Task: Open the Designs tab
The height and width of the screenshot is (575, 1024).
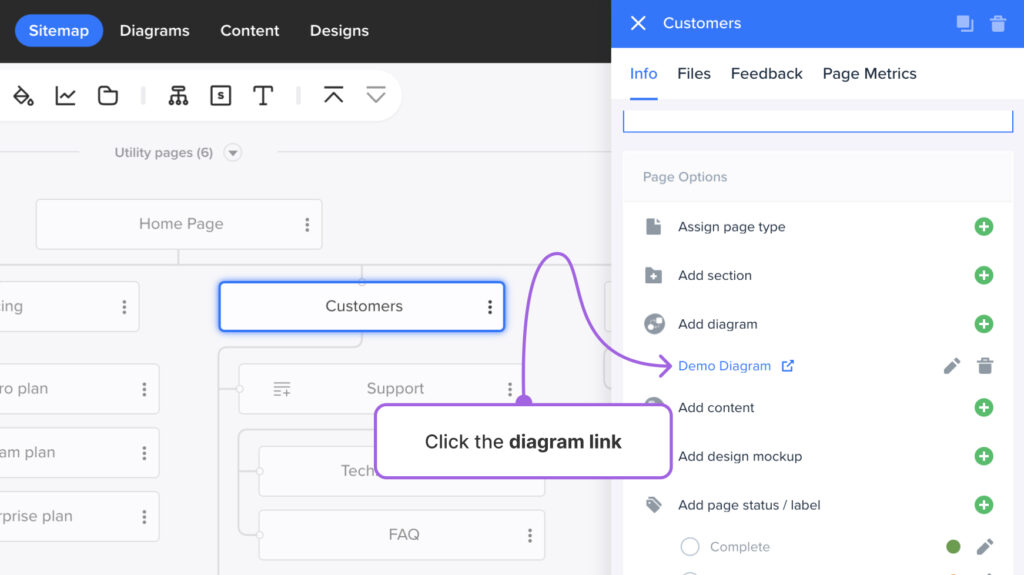Action: (x=339, y=31)
